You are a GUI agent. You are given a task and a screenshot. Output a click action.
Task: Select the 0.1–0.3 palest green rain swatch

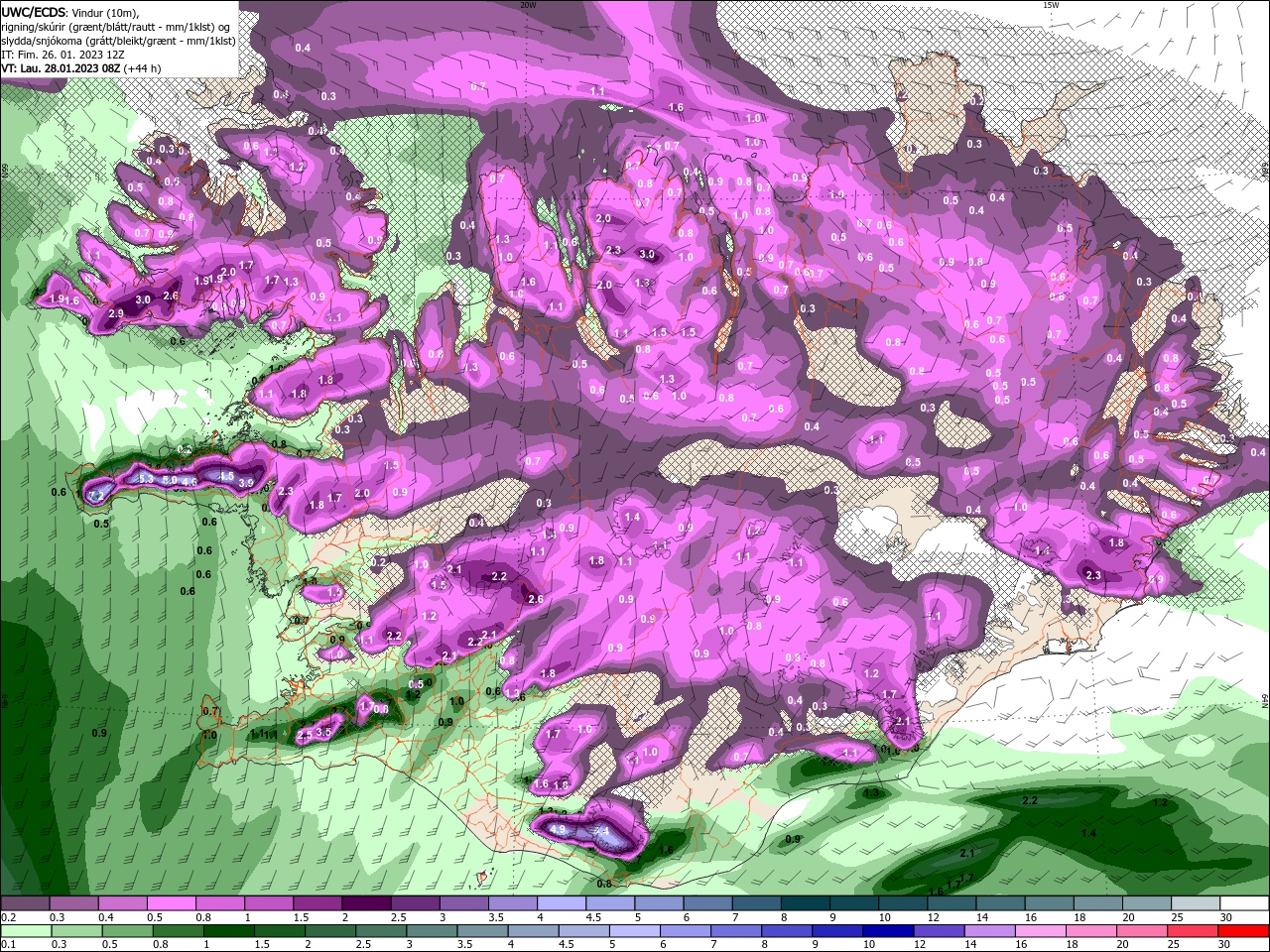click(x=26, y=931)
